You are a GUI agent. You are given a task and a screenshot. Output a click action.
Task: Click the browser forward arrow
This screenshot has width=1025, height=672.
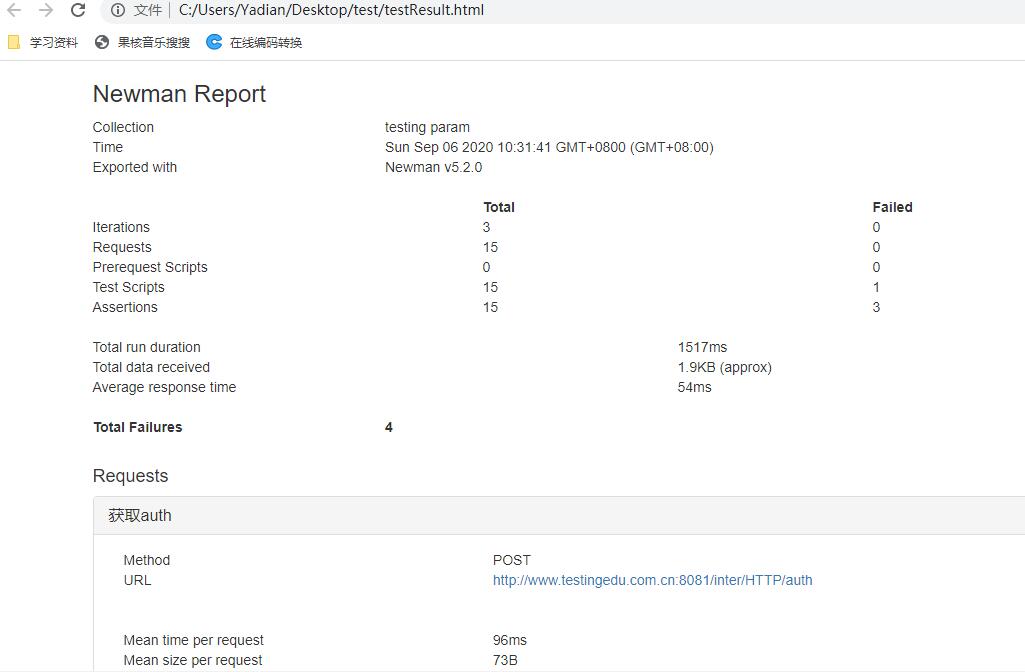pyautogui.click(x=46, y=10)
